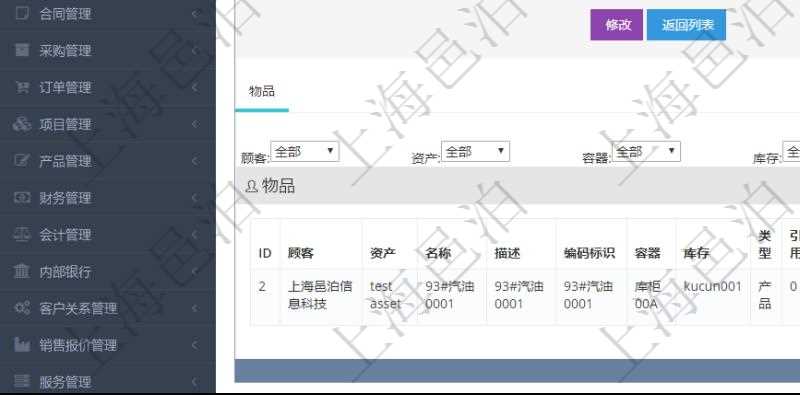This screenshot has width=800, height=395.
Task: Click the 合同管理 sidebar icon
Action: tap(21, 13)
